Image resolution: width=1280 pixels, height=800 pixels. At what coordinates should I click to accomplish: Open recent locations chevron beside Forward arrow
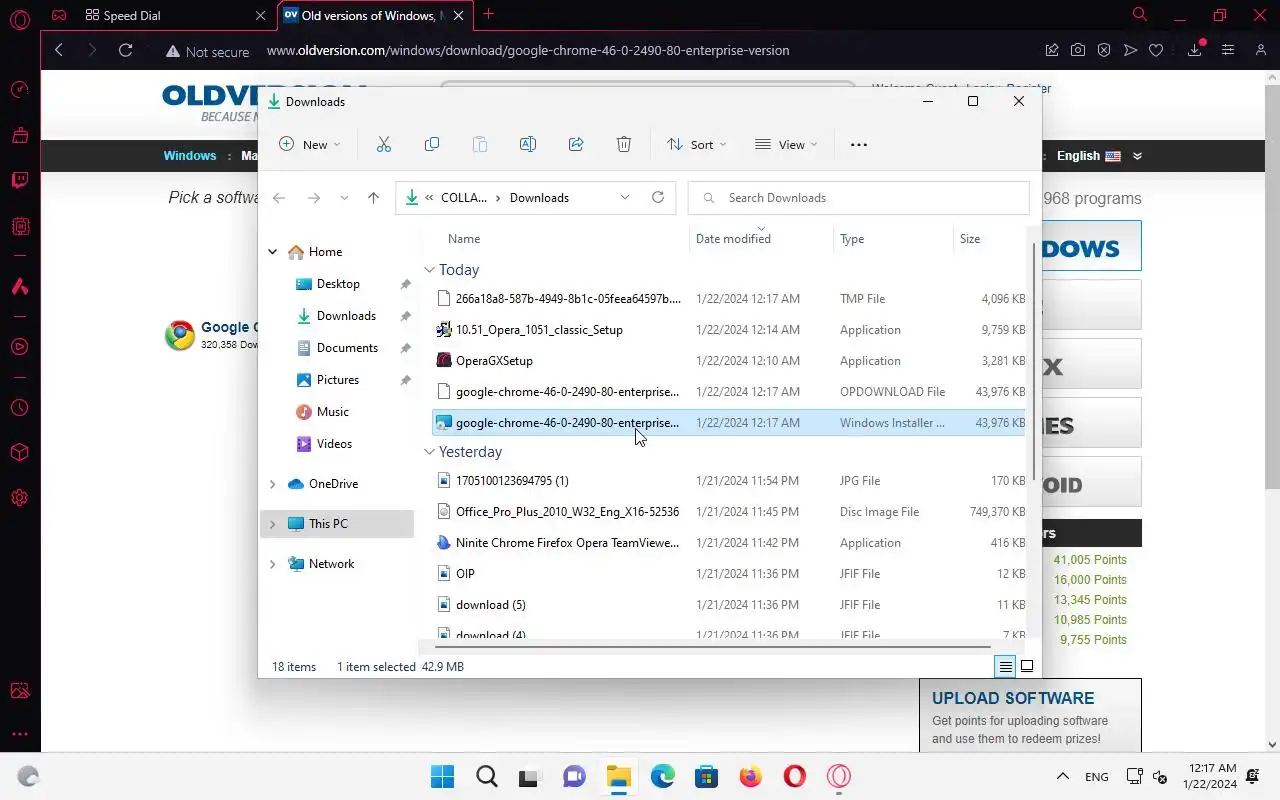pos(344,198)
